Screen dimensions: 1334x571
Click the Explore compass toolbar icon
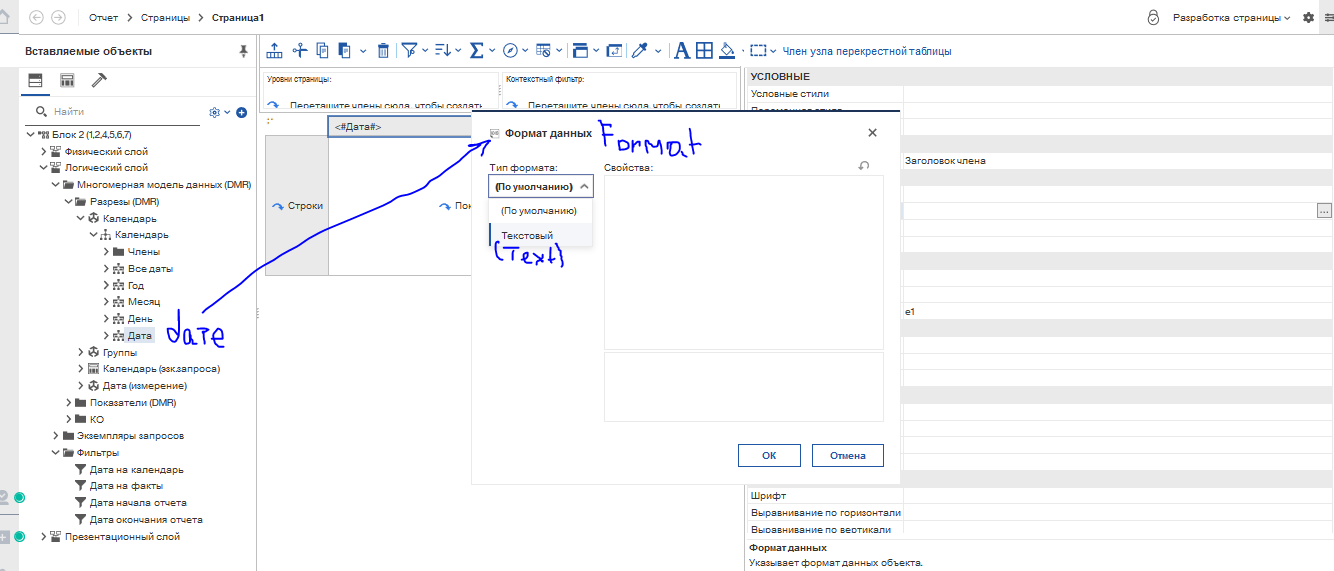510,50
